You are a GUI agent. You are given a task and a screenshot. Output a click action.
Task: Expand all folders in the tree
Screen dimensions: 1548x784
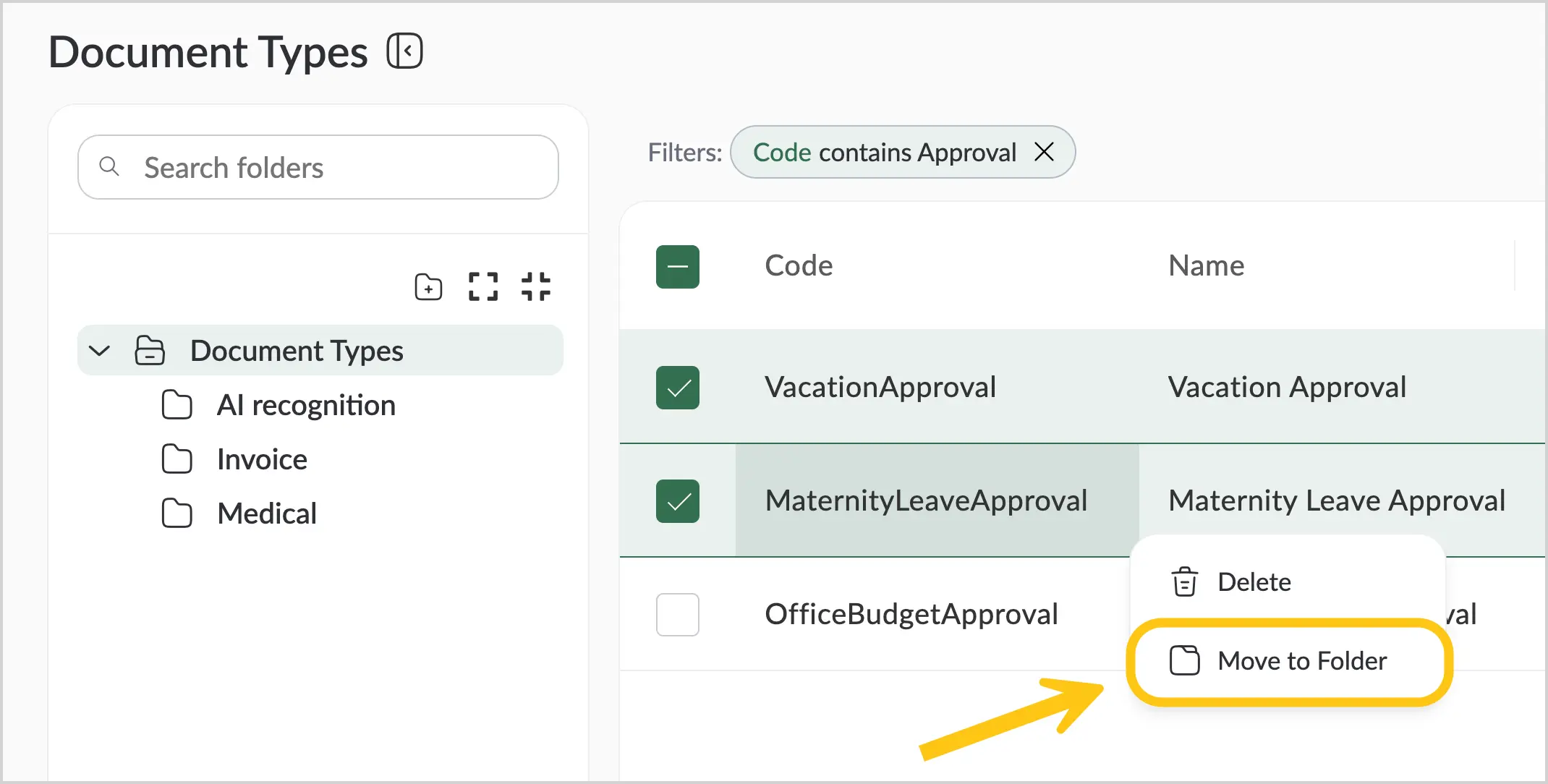(x=483, y=286)
